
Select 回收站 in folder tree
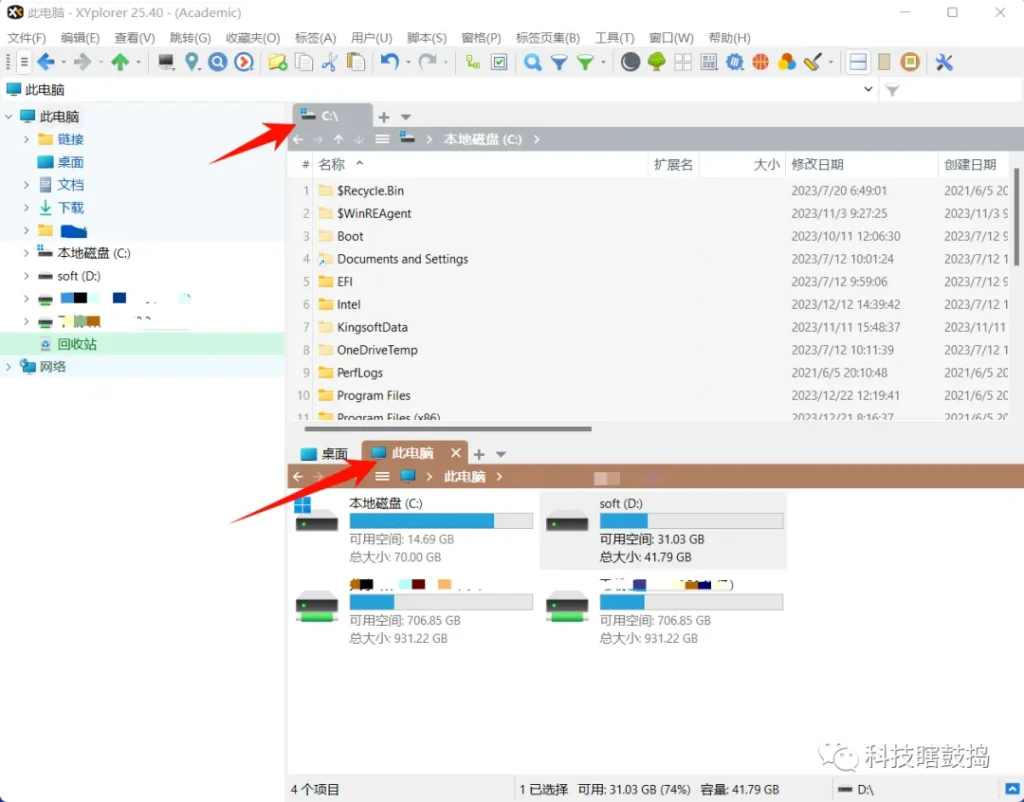(x=77, y=344)
